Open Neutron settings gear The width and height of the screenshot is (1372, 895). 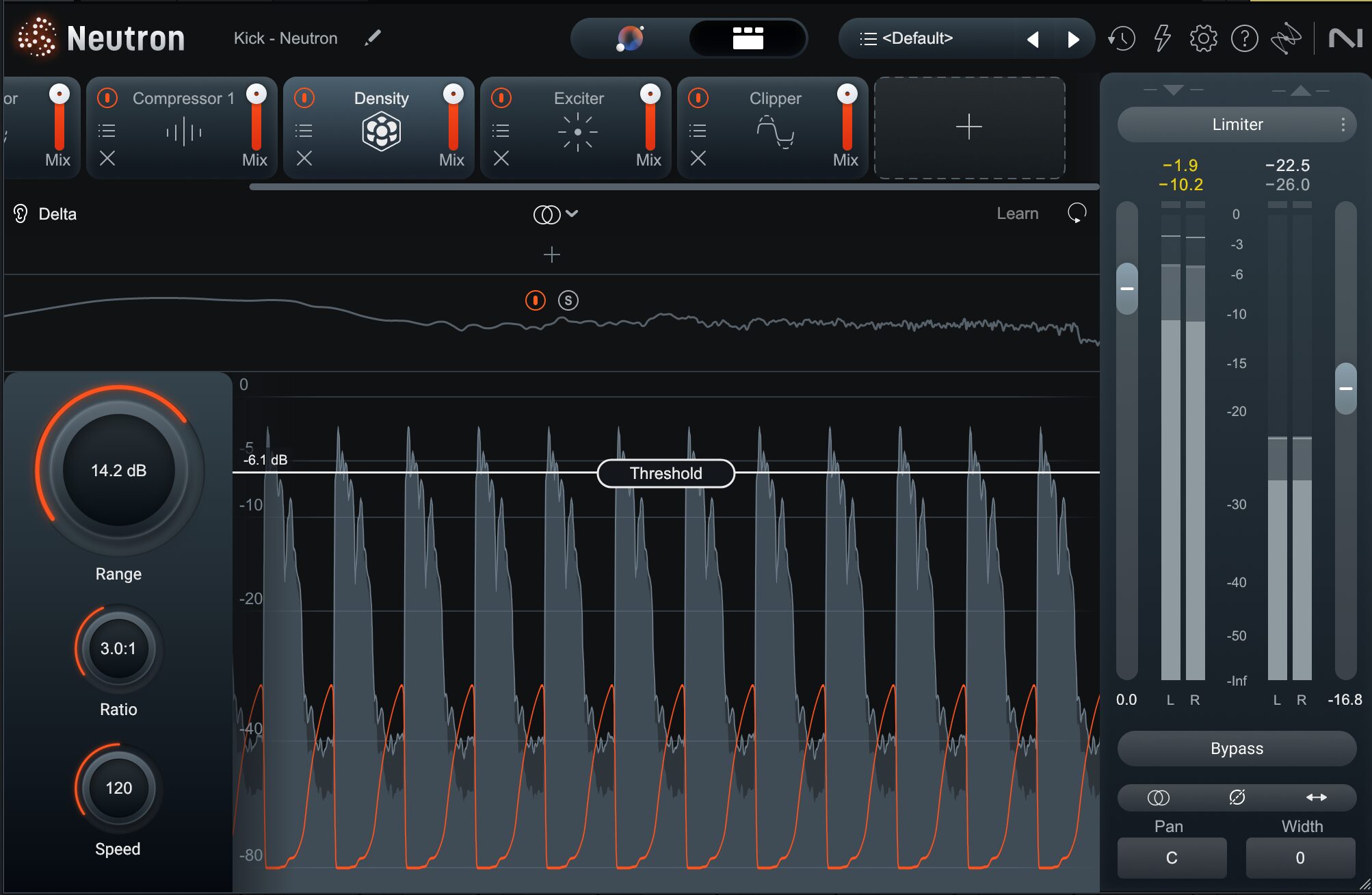(1203, 38)
